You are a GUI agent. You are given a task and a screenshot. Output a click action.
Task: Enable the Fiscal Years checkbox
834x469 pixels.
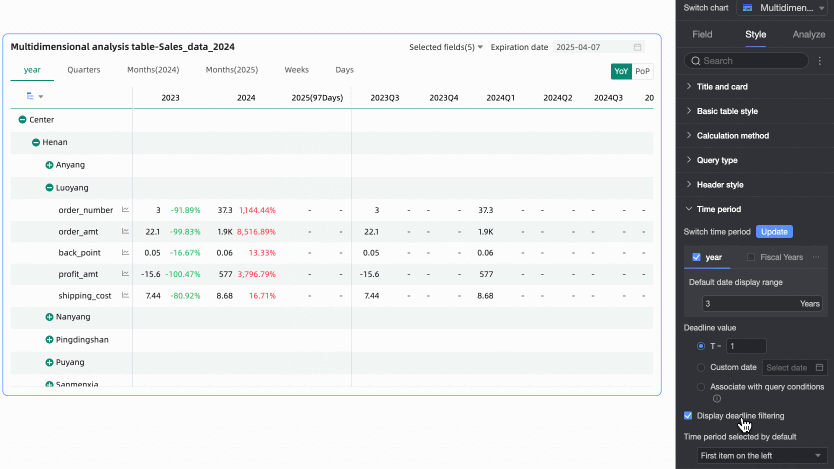[752, 257]
